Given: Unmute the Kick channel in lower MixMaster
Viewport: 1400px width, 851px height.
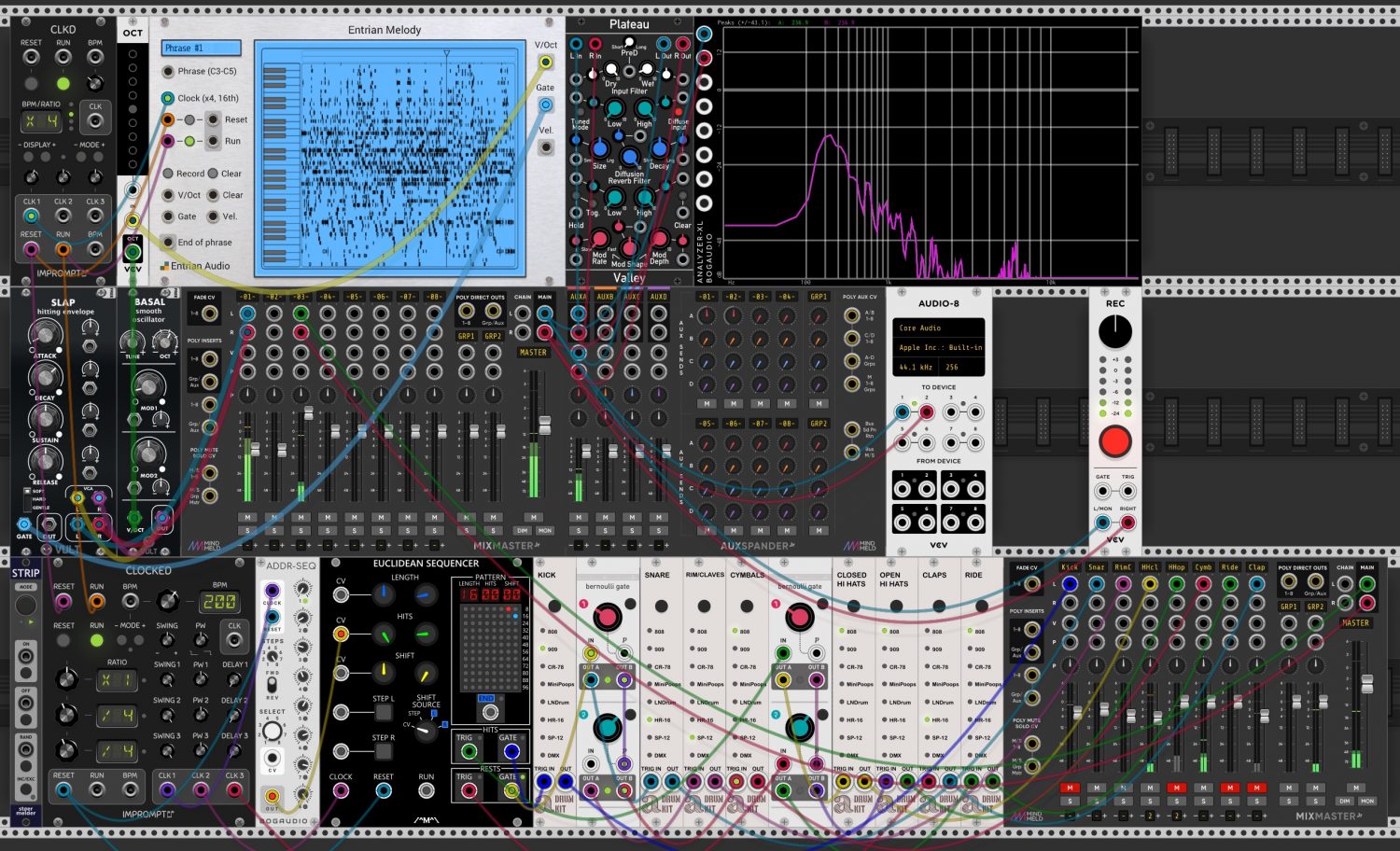Looking at the screenshot, I should click(x=1070, y=788).
